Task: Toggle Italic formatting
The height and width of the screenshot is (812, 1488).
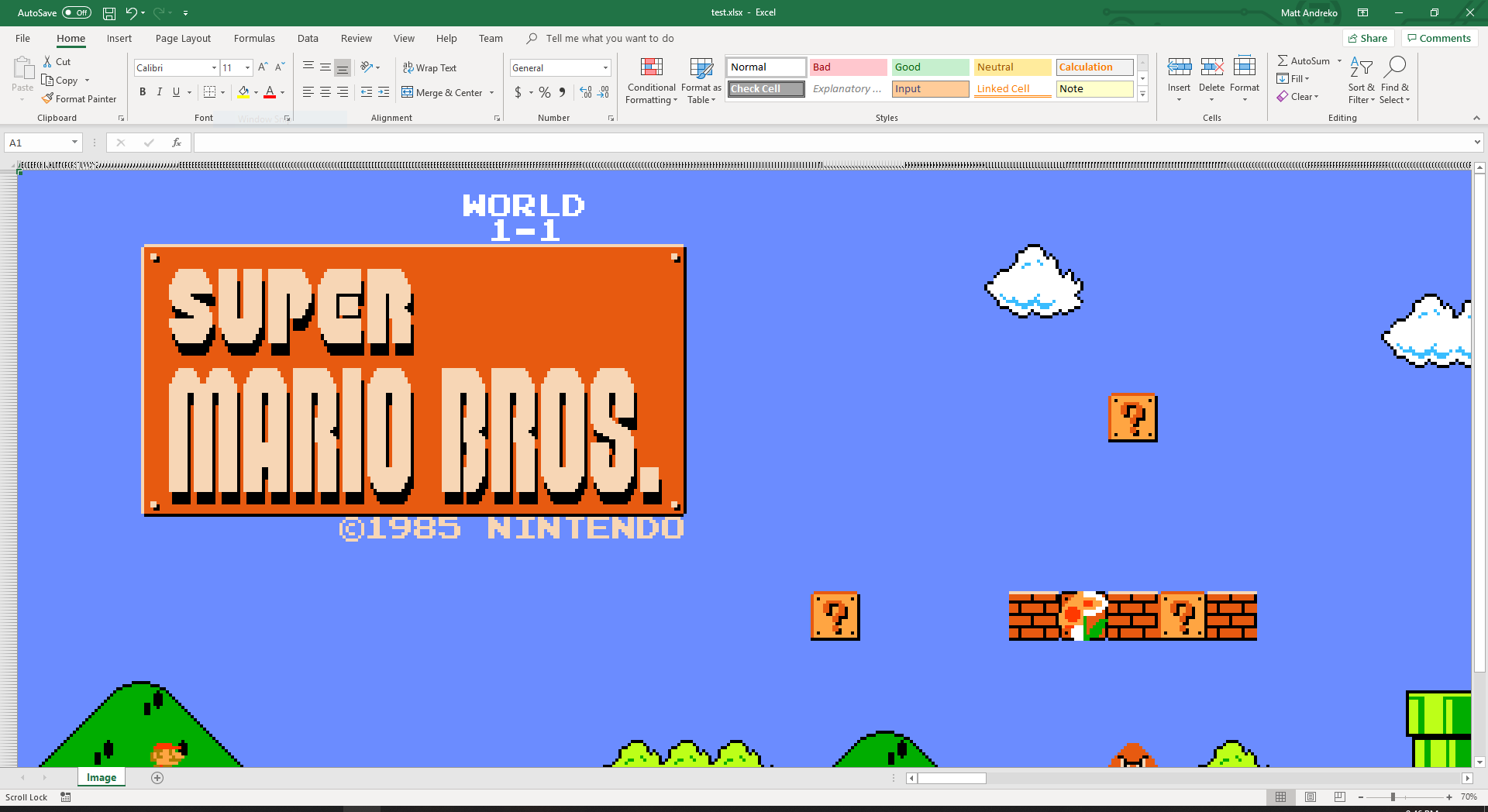Action: [x=160, y=92]
